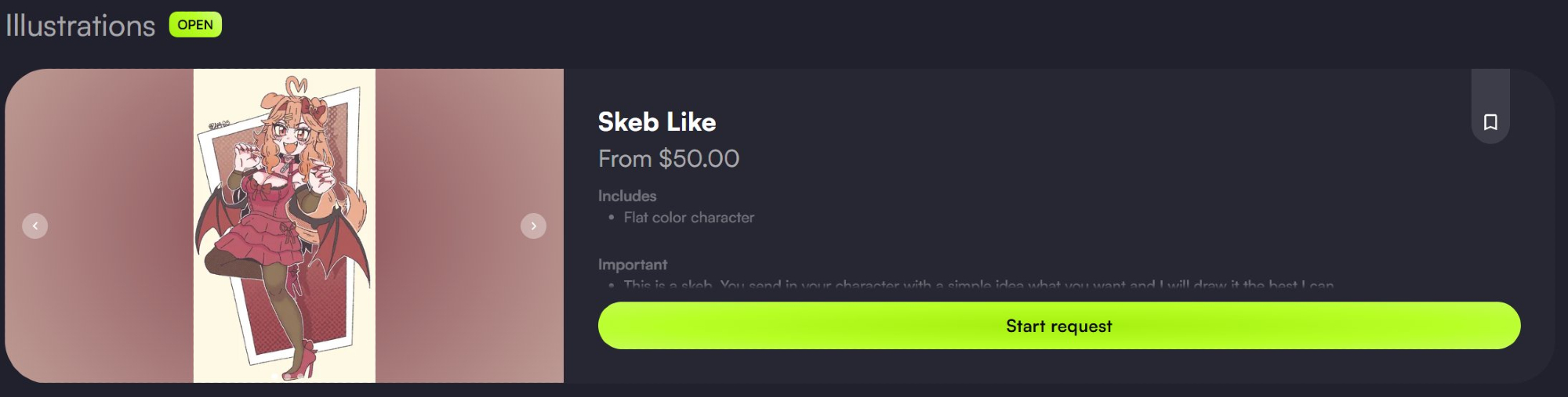This screenshot has height=397, width=1568.
Task: Select the From $50.00 price text
Action: coord(668,159)
